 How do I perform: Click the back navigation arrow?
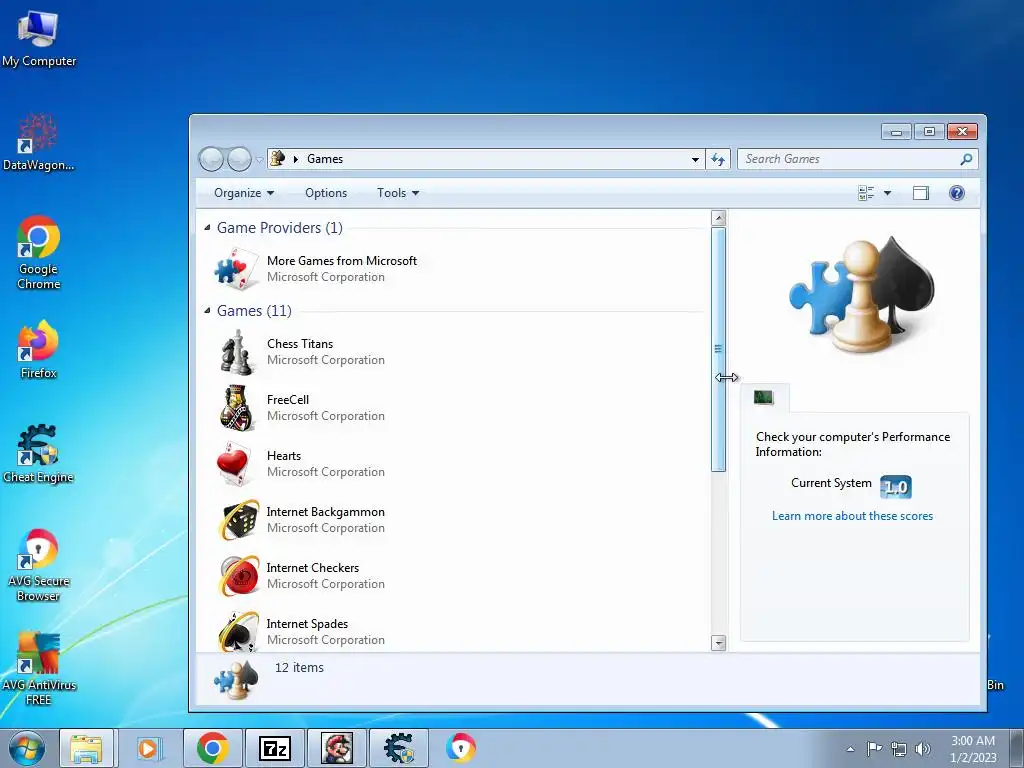[x=211, y=159]
